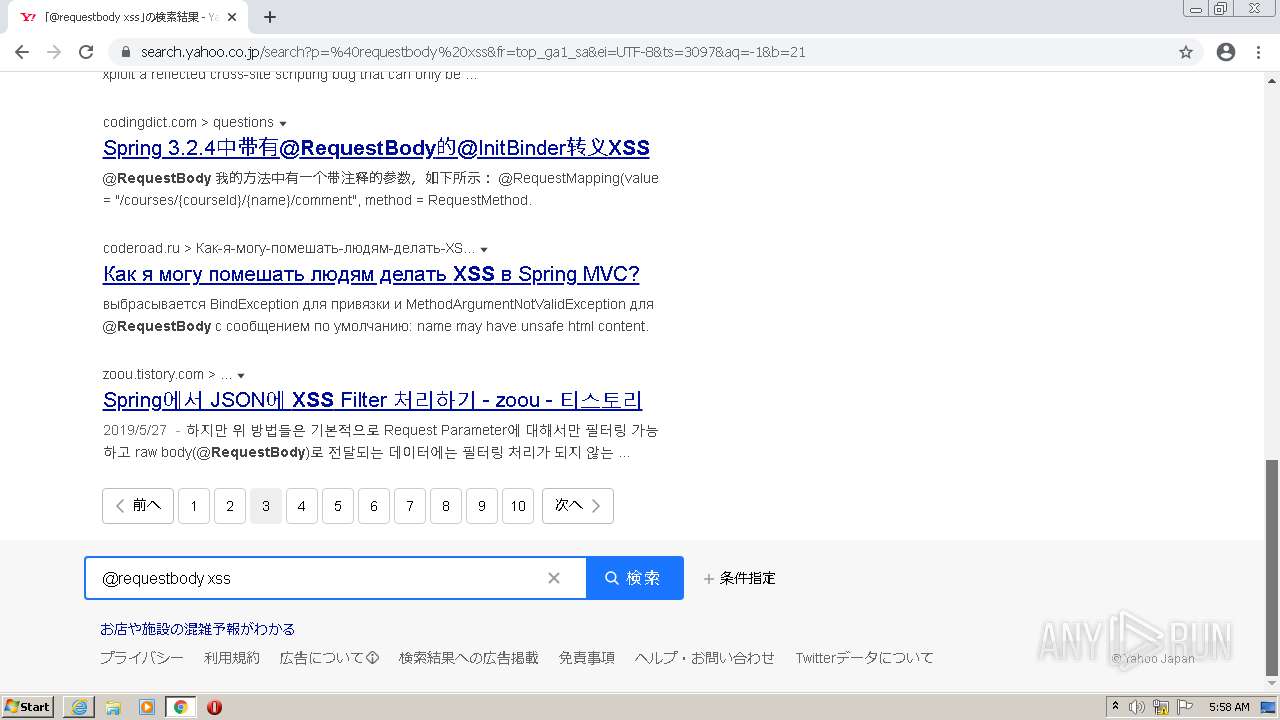Go to next results page 次へ
Screen dimensions: 1280x720
578,506
